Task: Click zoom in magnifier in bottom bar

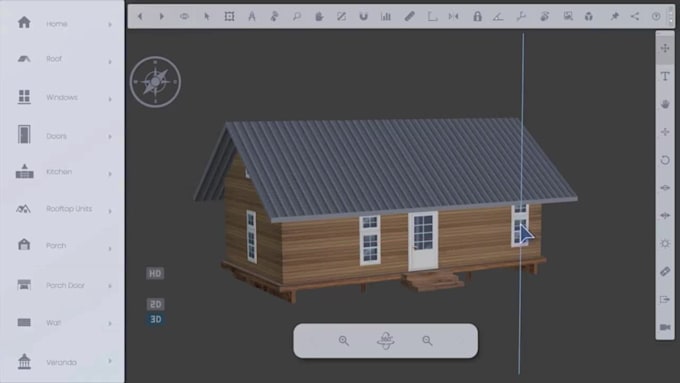Action: pos(343,341)
